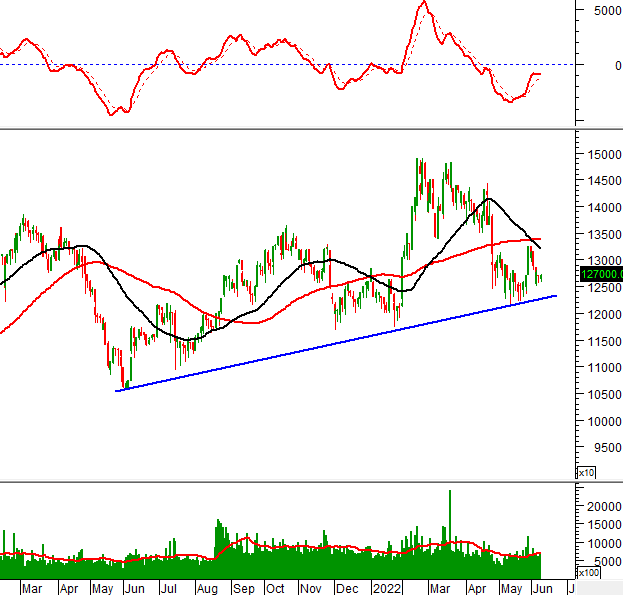Viewport: 623px width, 595px height.
Task: Click the current price tag 127000
Action: [x=598, y=274]
